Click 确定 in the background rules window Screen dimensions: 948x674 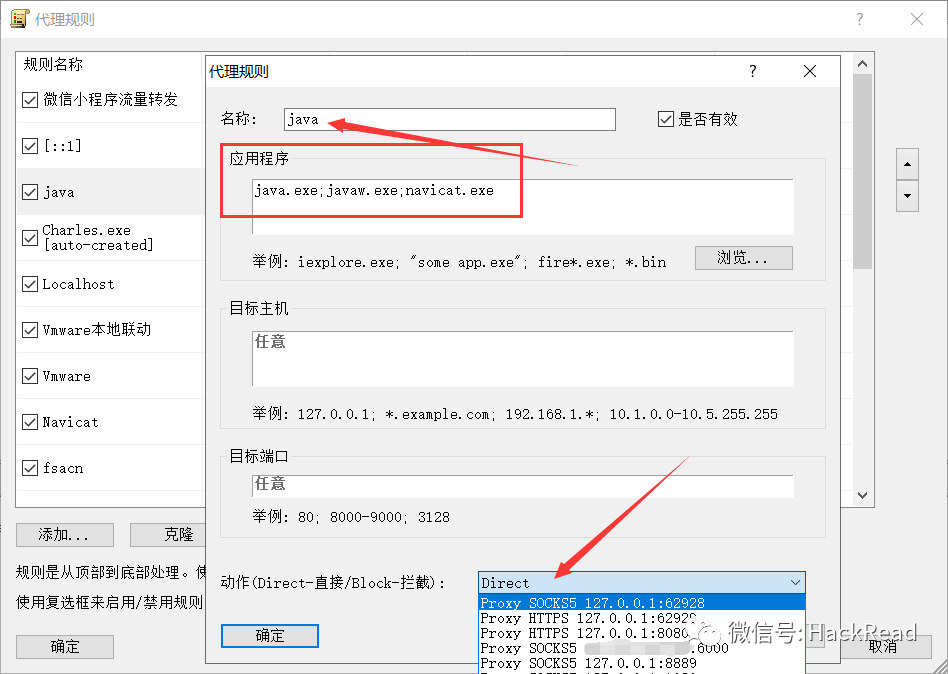pos(65,647)
